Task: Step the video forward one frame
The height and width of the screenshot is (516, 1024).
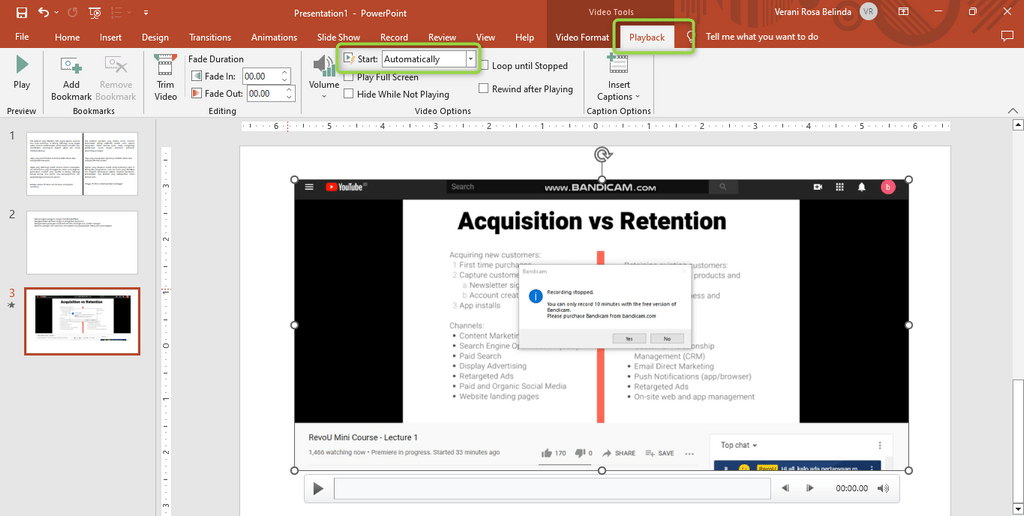Action: [x=810, y=489]
